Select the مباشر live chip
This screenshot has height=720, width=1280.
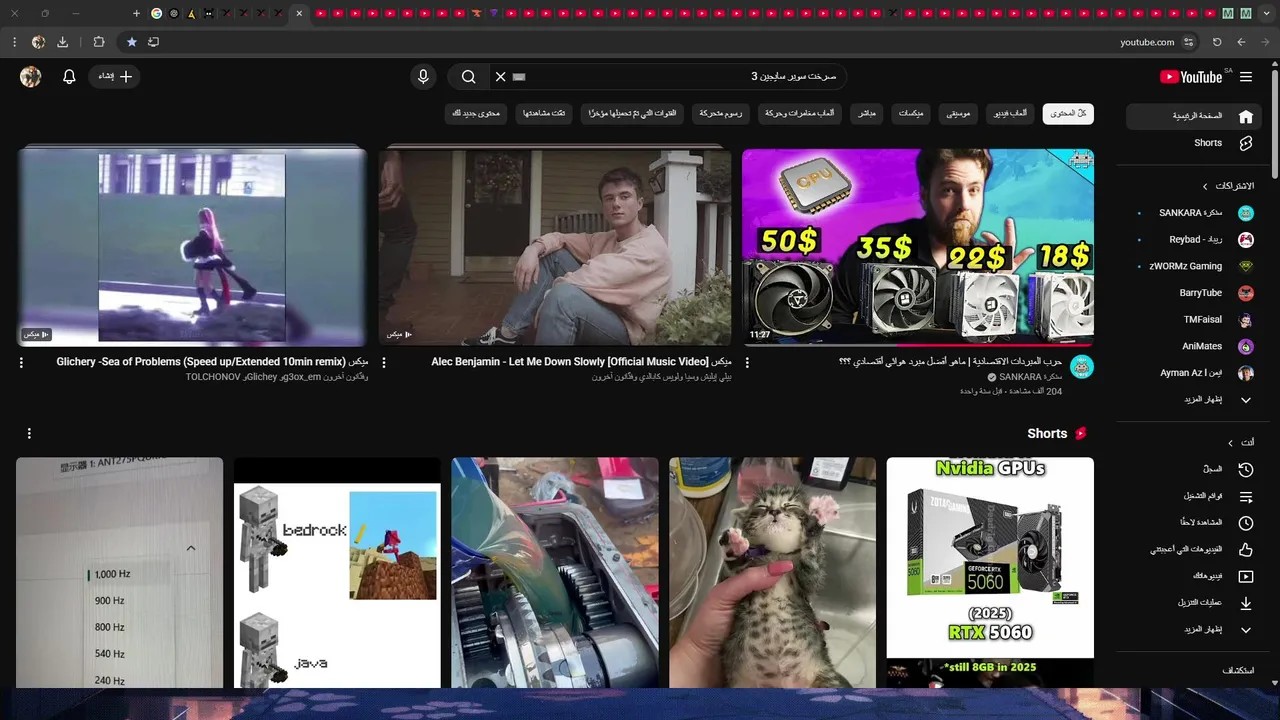coord(866,114)
